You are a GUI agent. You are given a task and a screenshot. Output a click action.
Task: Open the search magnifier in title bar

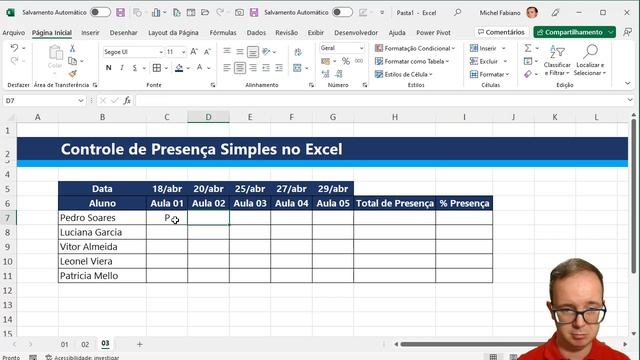[458, 13]
